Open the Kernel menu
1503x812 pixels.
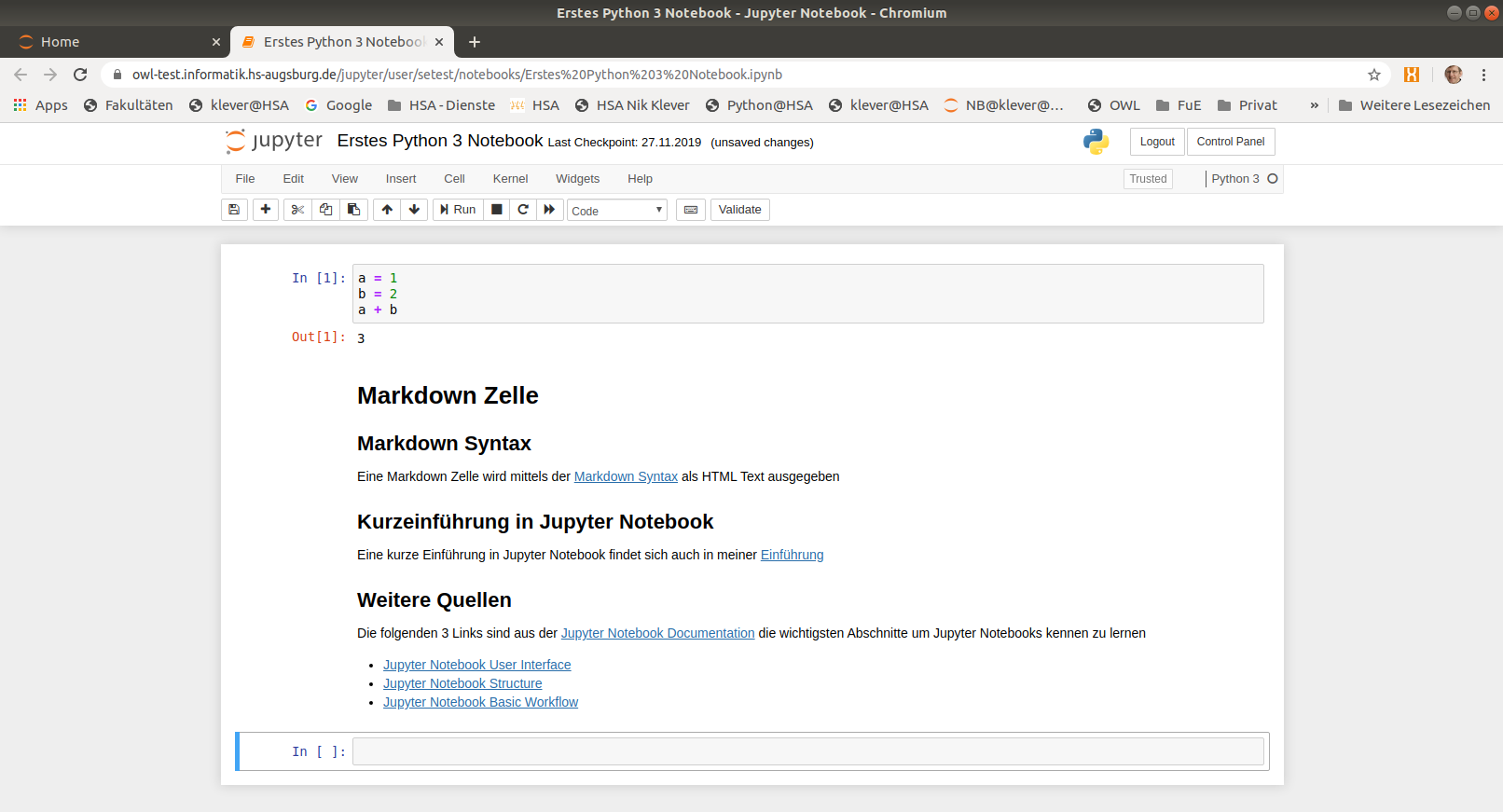511,179
